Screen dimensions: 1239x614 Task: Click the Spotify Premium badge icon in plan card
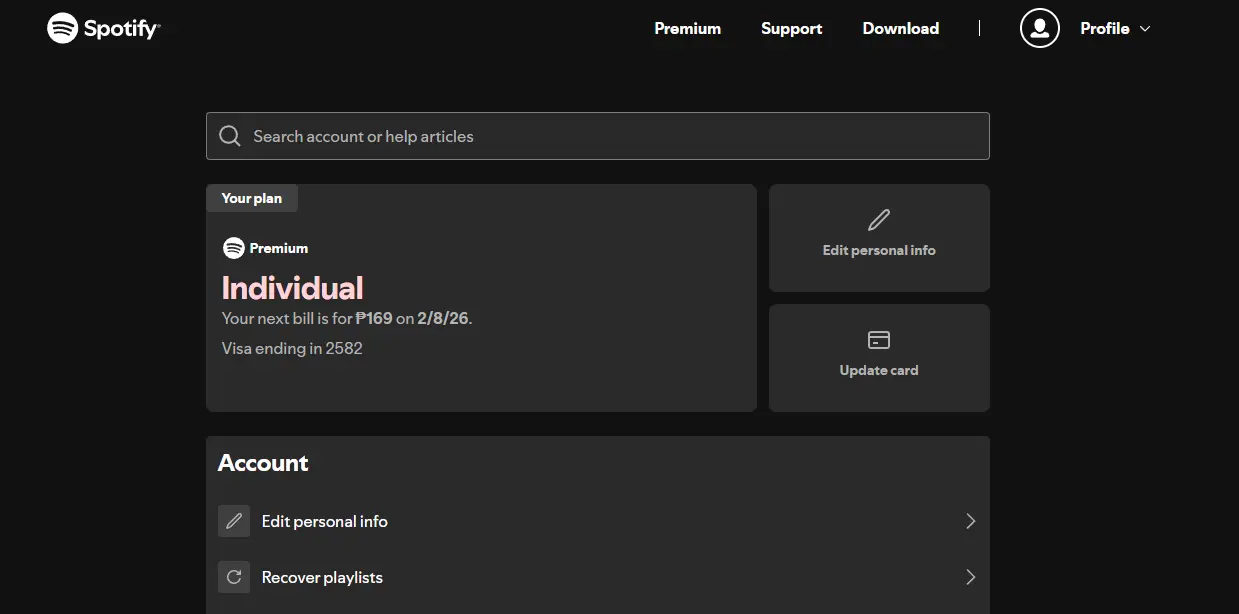pyautogui.click(x=234, y=248)
